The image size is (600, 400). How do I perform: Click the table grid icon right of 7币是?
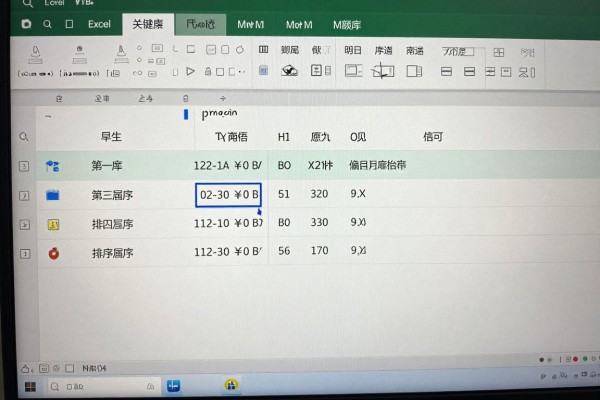coord(499,52)
